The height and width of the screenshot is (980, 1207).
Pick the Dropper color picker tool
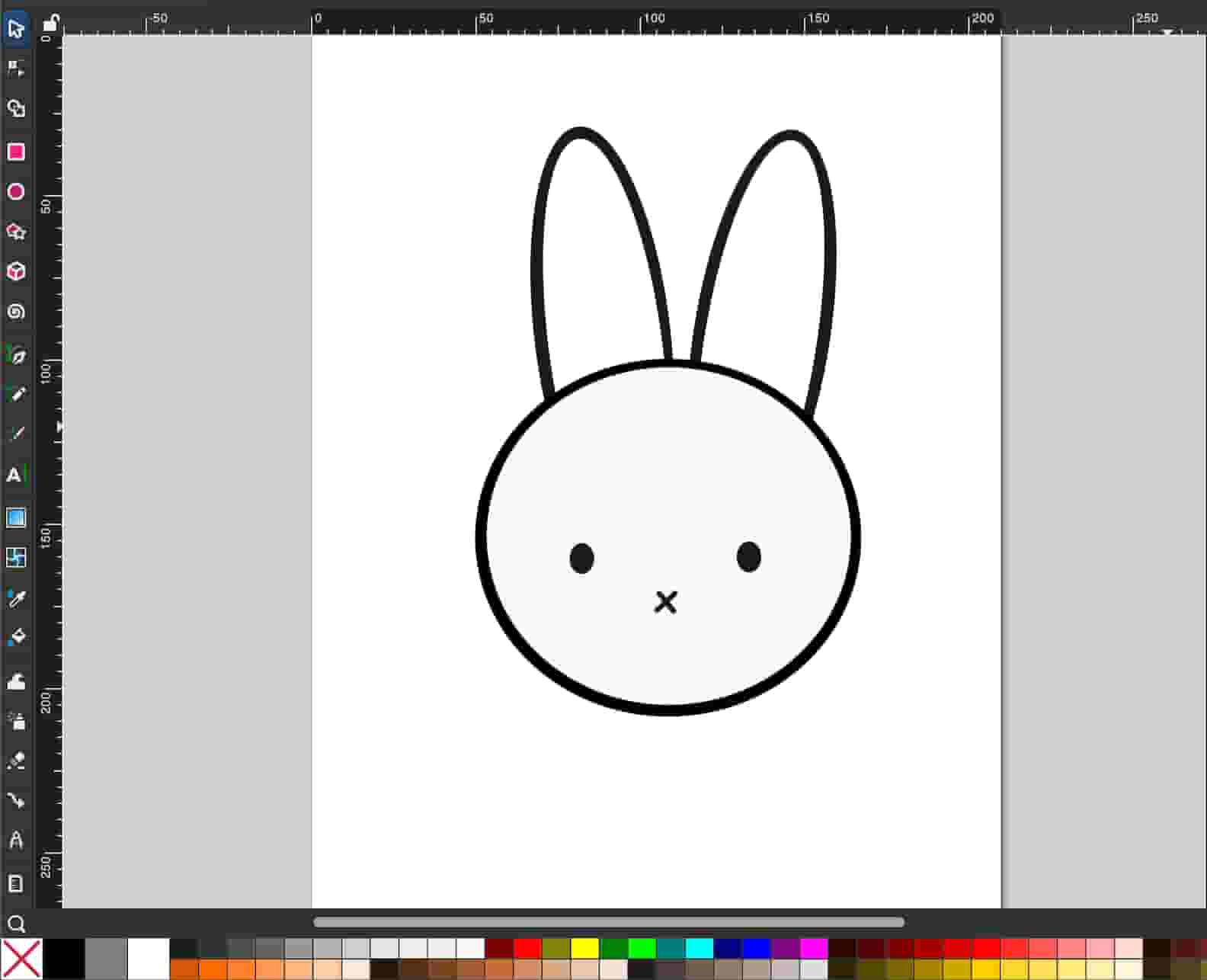pos(16,598)
